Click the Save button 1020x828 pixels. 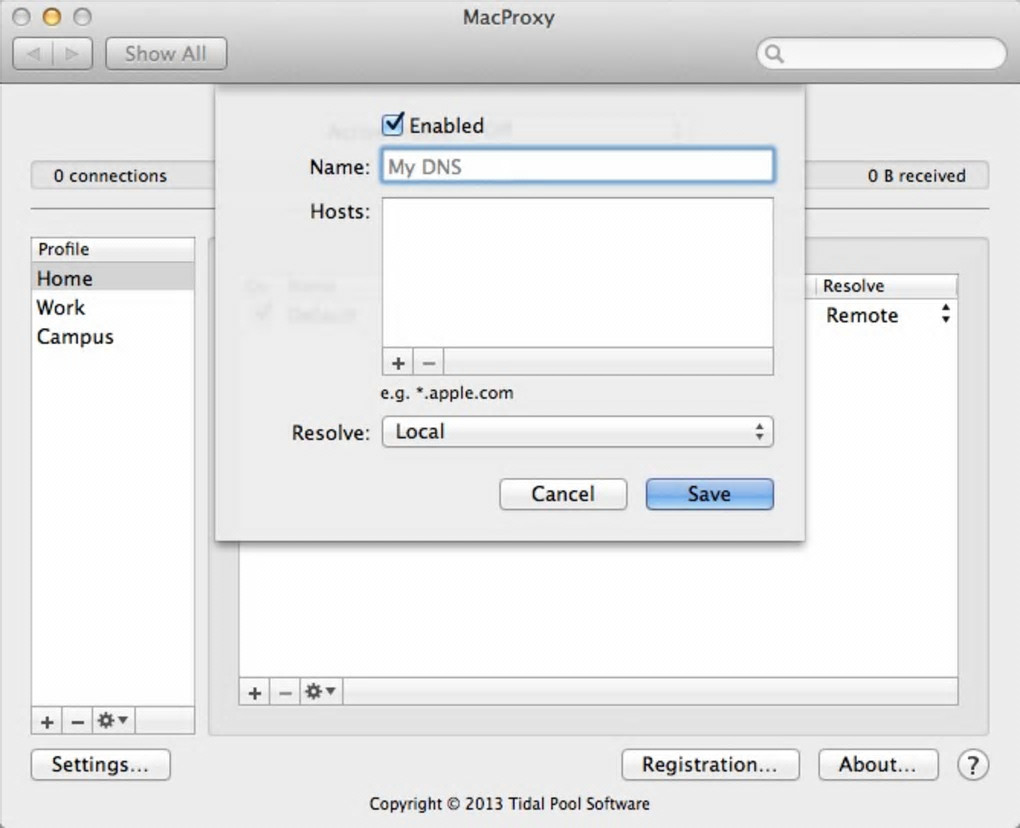coord(710,494)
